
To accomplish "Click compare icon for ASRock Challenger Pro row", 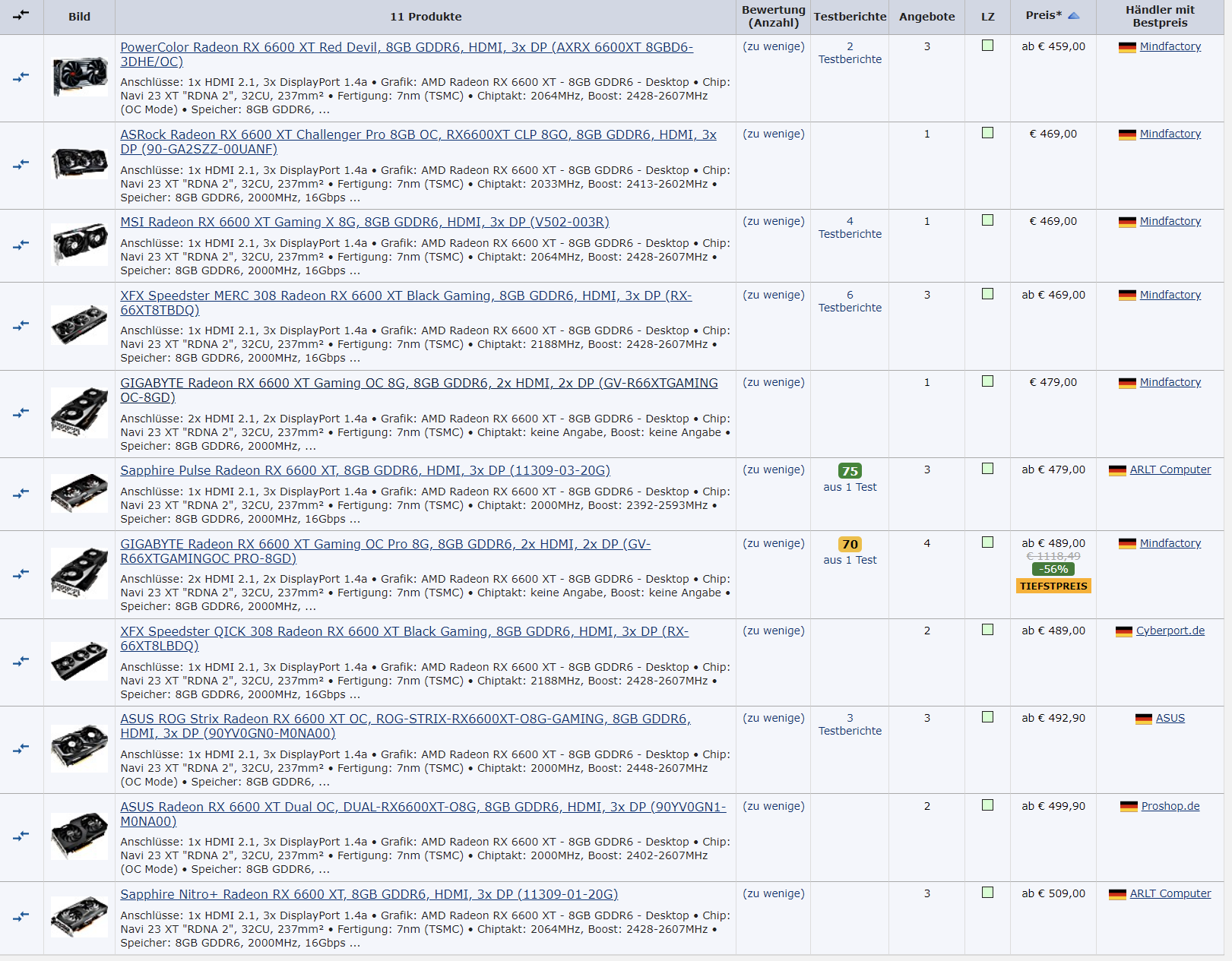I will [x=21, y=164].
